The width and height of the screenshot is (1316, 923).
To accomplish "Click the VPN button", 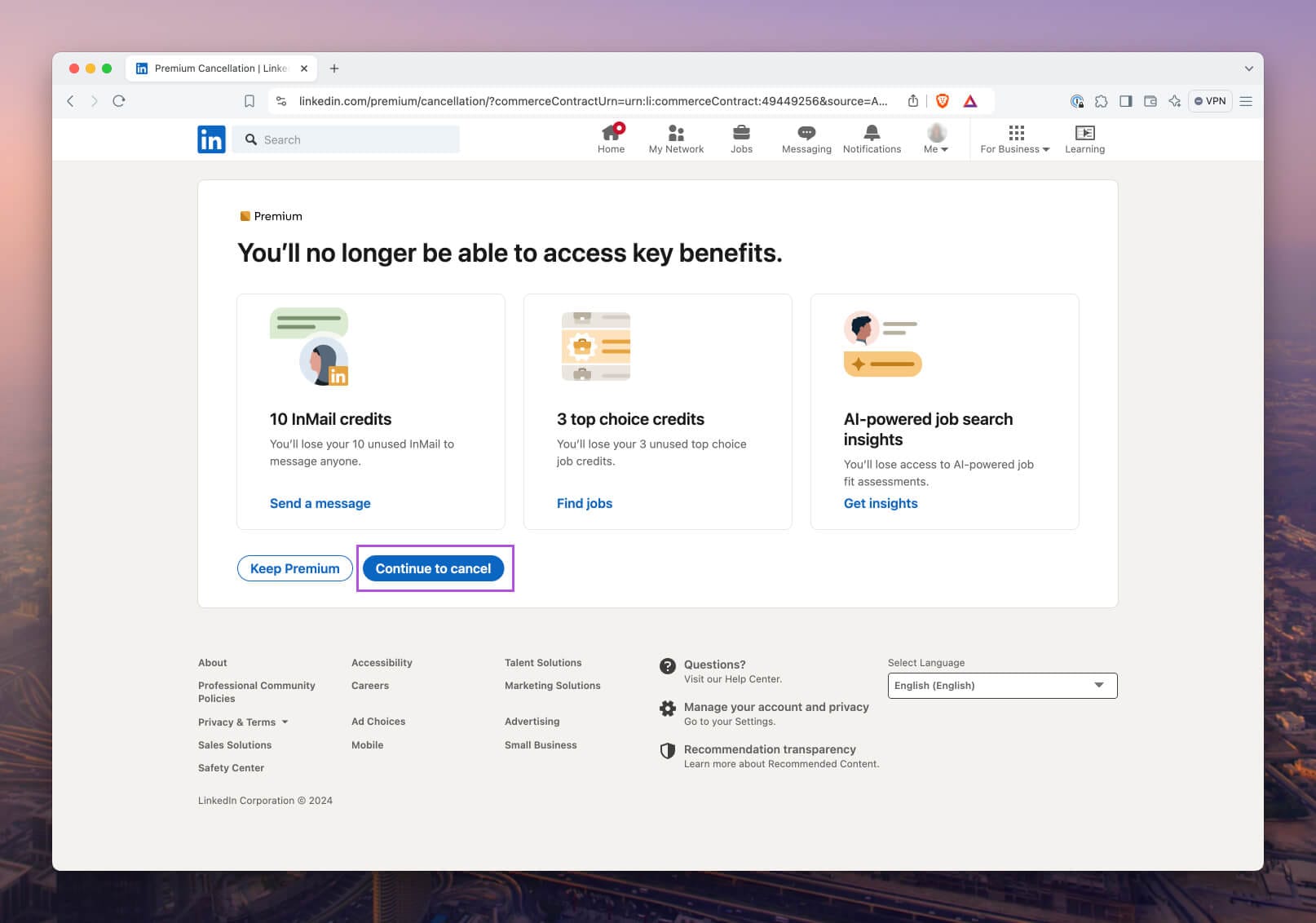I will (1210, 101).
